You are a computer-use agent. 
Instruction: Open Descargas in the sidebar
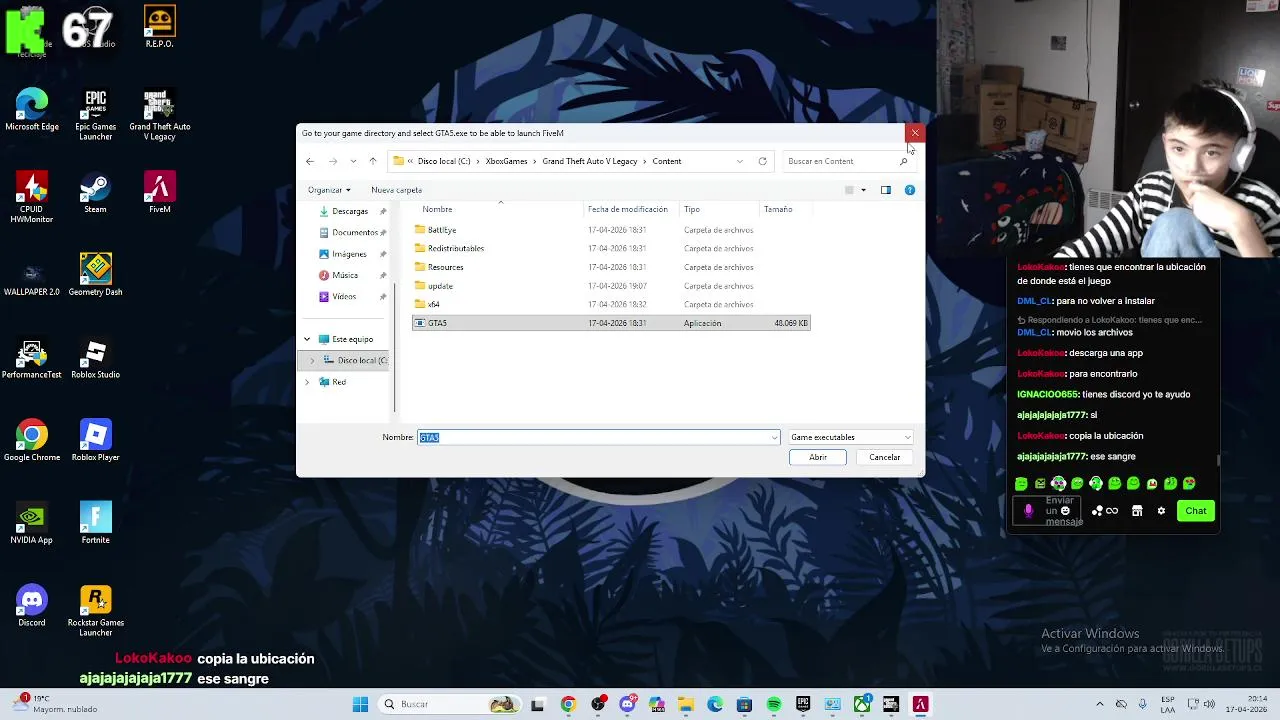350,211
